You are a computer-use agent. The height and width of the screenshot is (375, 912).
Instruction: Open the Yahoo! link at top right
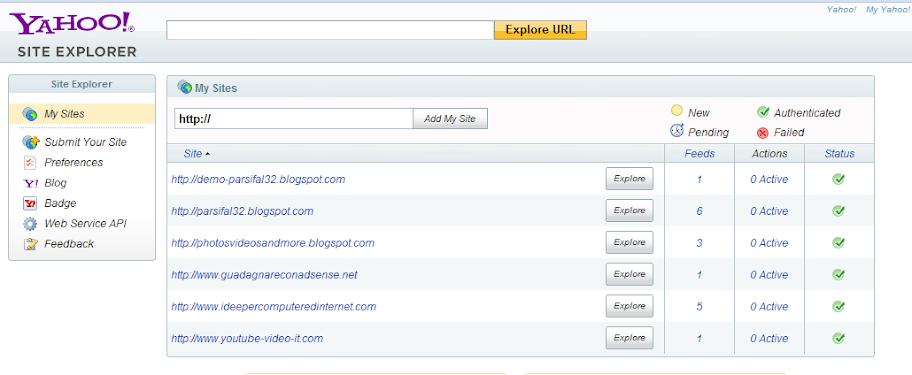point(841,10)
